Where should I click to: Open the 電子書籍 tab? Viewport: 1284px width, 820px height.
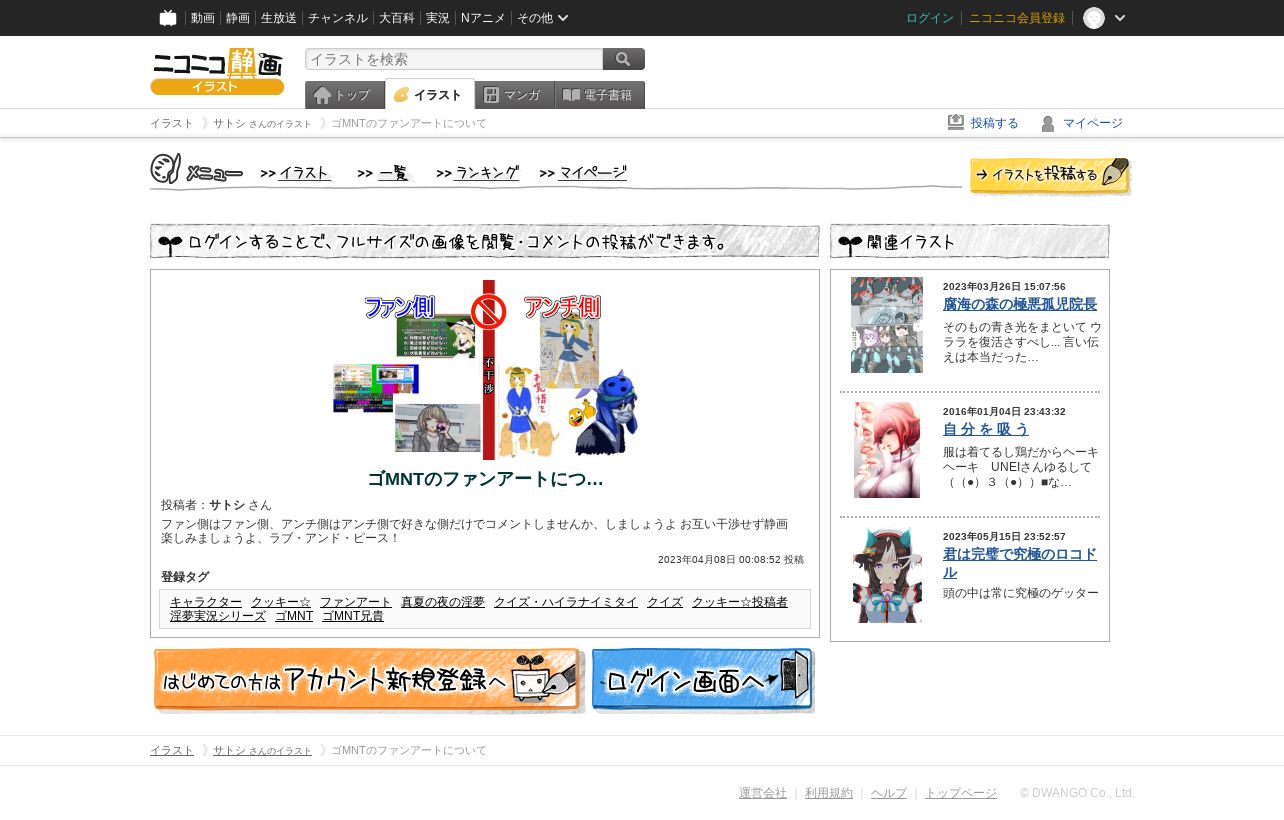click(x=599, y=95)
